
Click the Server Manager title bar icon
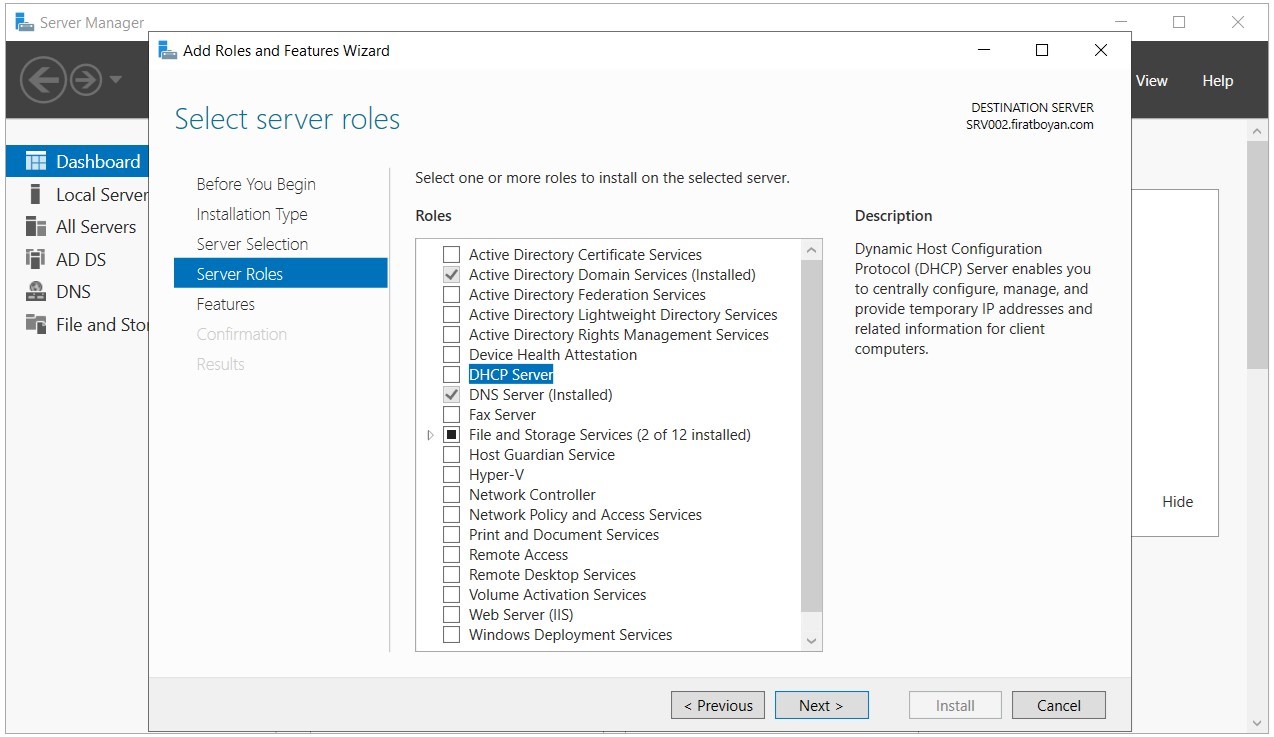tap(24, 22)
